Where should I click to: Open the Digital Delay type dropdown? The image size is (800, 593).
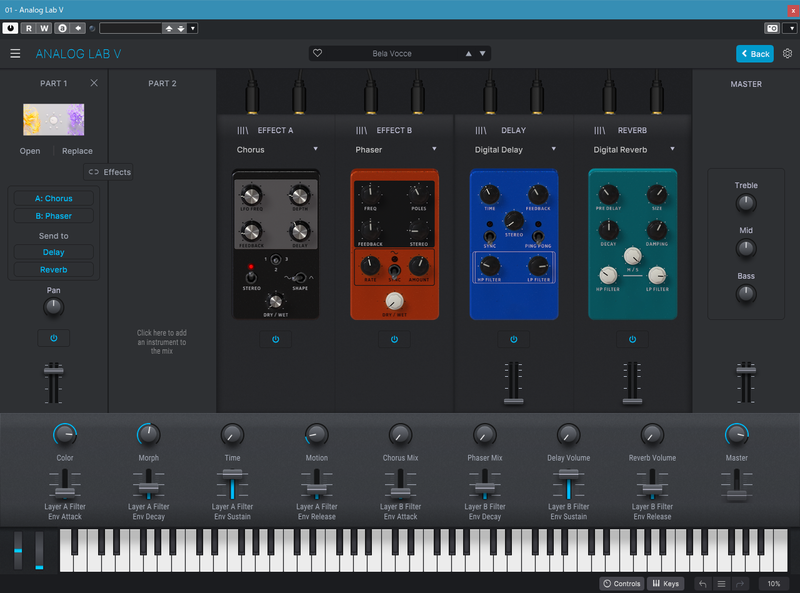click(x=514, y=150)
